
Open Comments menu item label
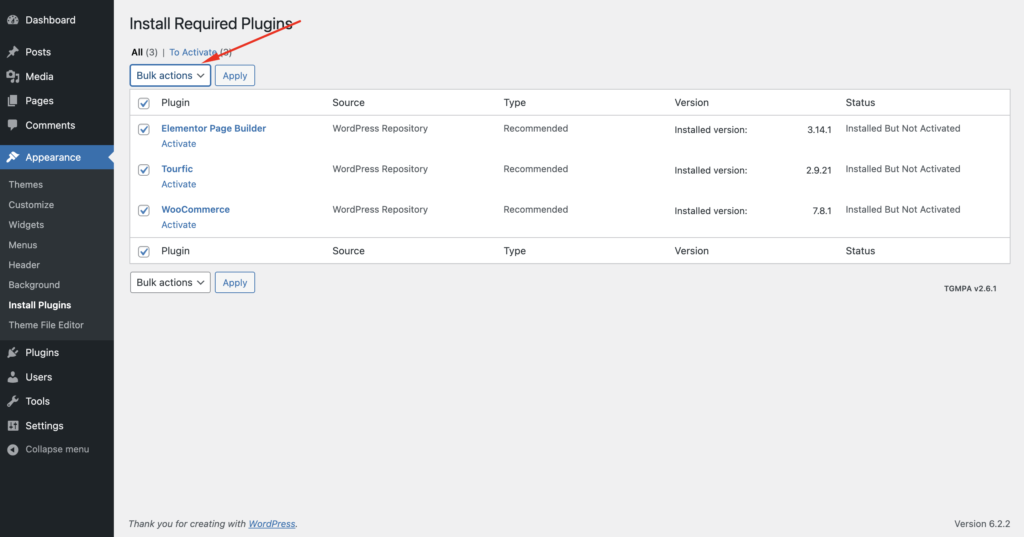pyautogui.click(x=50, y=125)
